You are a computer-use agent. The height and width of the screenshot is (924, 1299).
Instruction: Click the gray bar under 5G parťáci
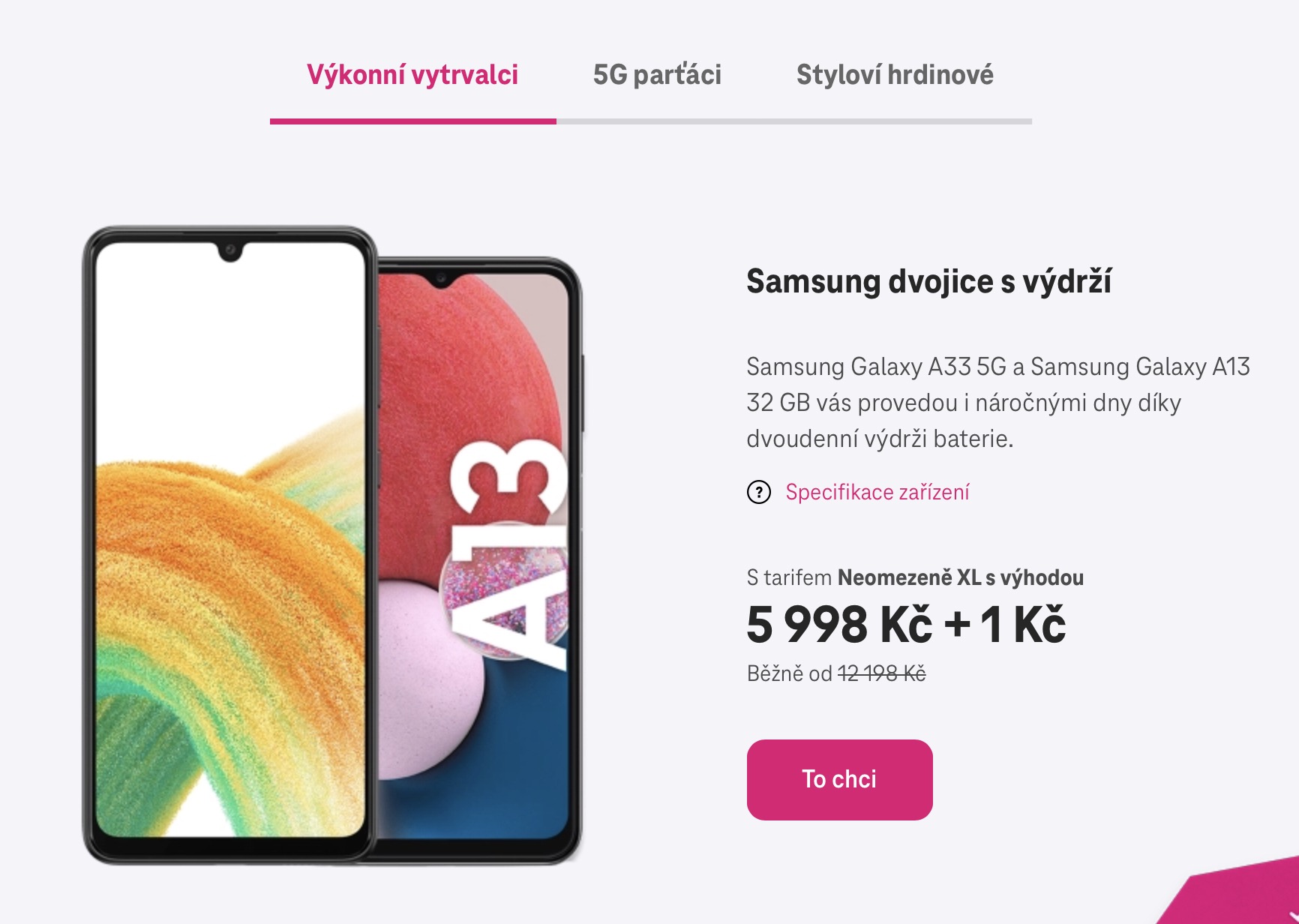click(657, 121)
